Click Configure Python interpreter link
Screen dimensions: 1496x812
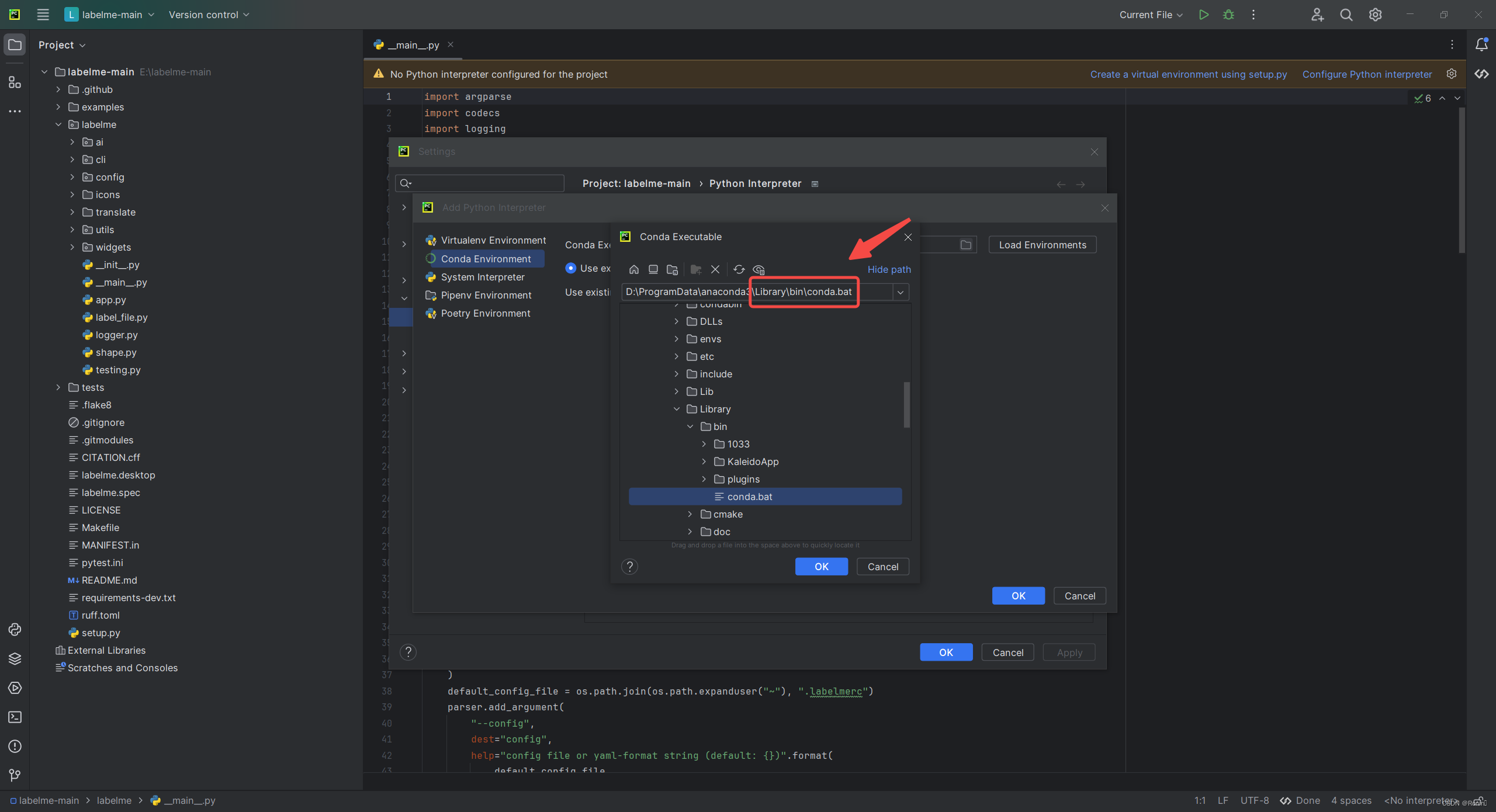1367,74
